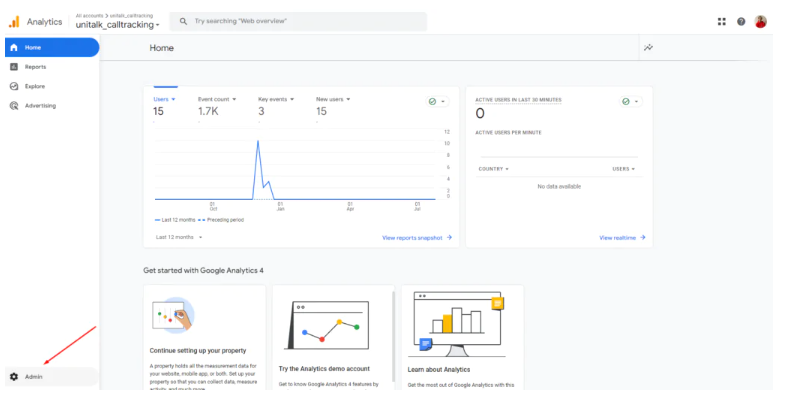The image size is (785, 405).
Task: Open the View reports snapshot link
Action: (x=417, y=238)
